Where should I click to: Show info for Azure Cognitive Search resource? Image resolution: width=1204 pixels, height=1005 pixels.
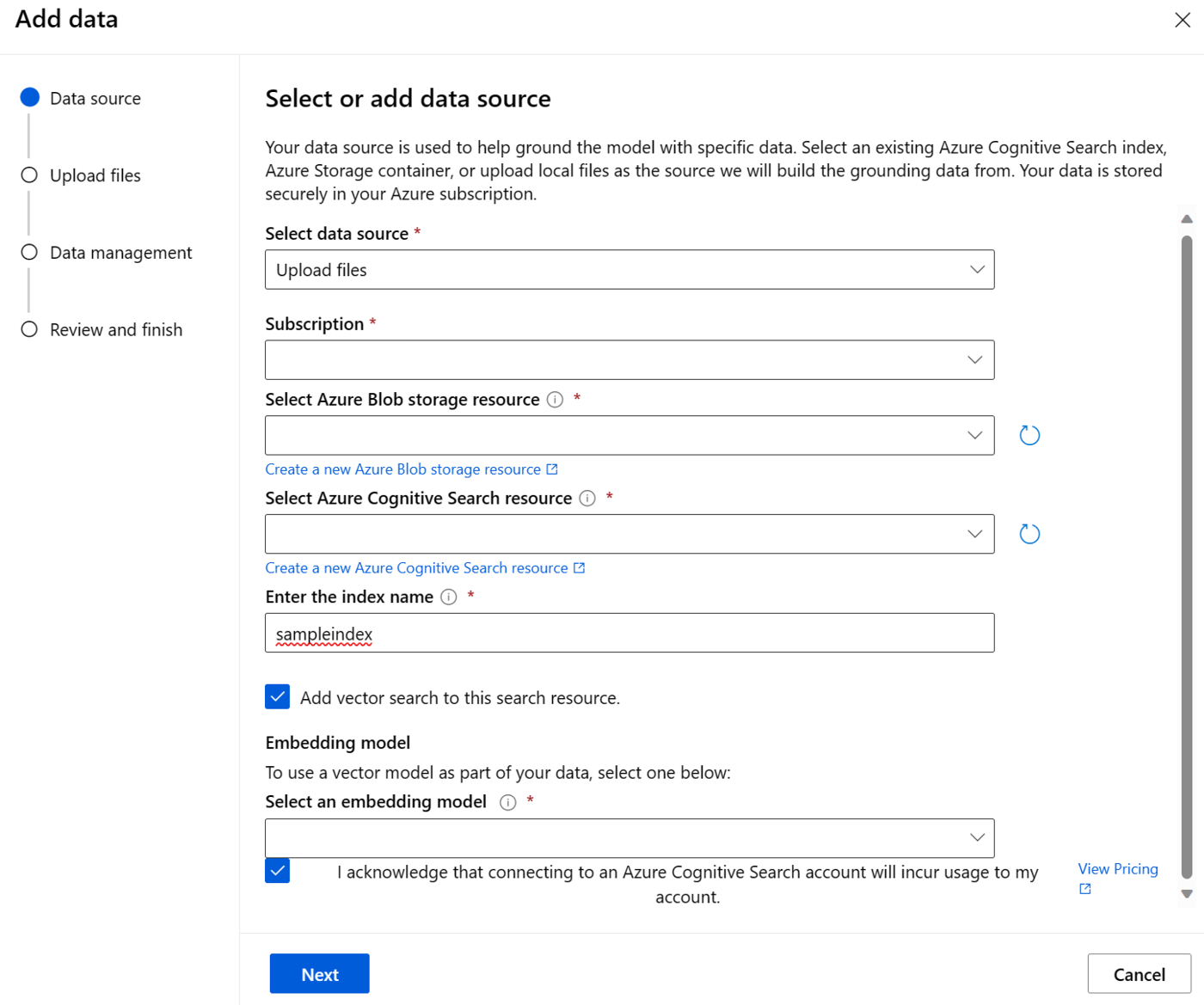(x=587, y=499)
